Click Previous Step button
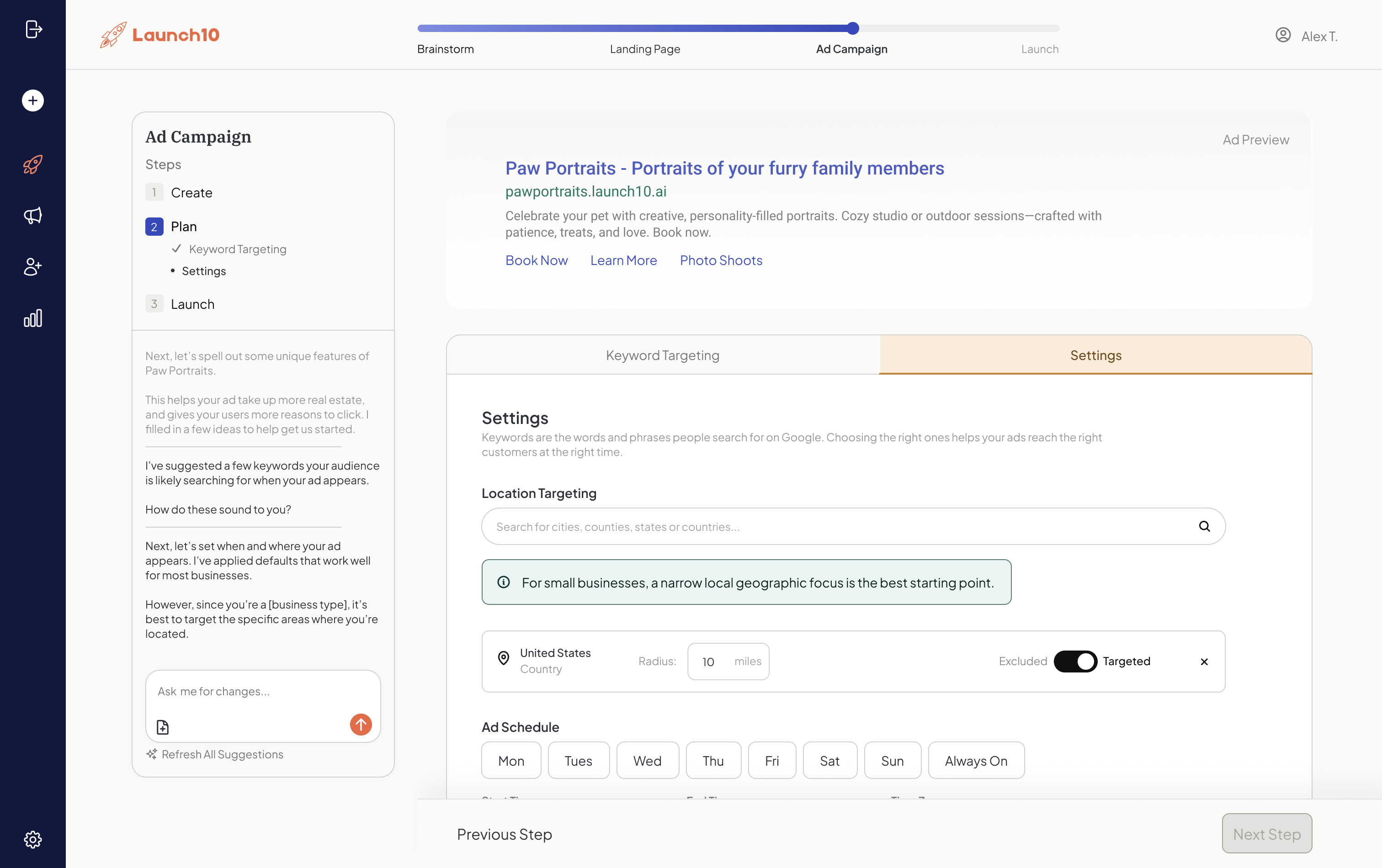 [x=504, y=834]
